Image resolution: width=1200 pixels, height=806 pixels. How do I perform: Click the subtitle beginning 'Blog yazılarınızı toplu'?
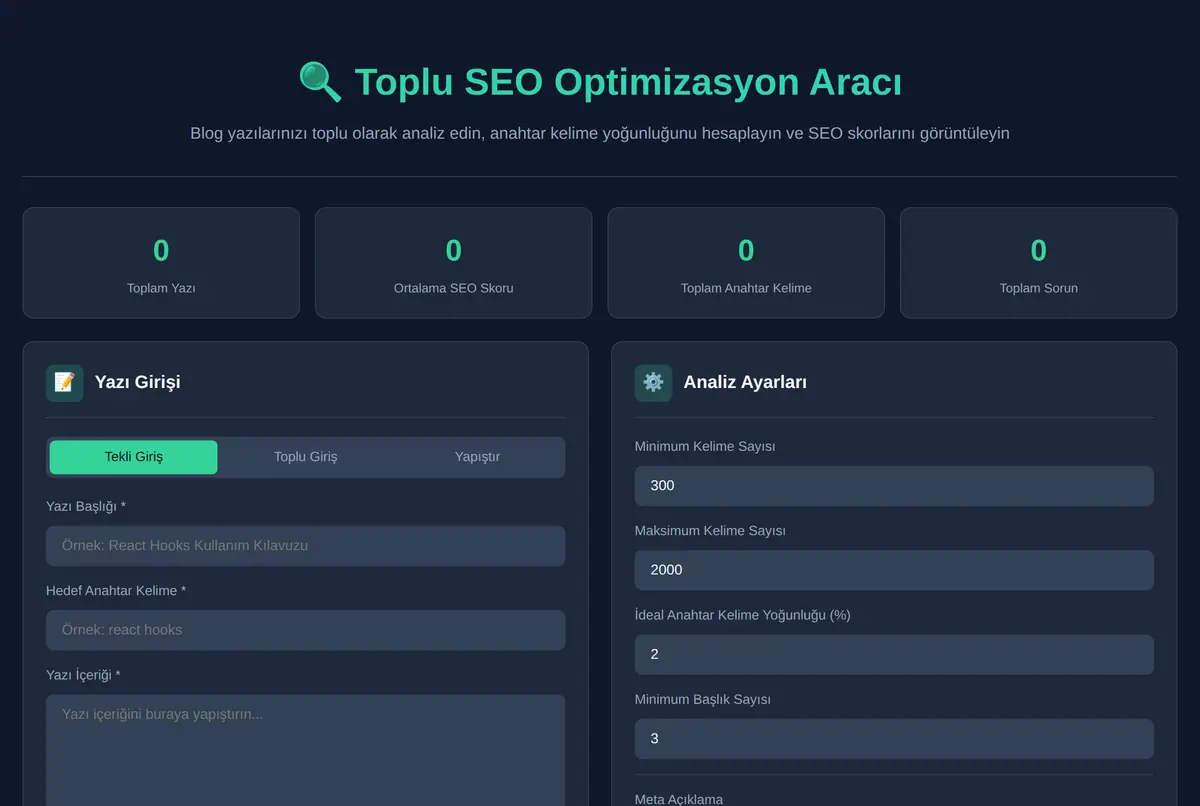click(x=600, y=133)
